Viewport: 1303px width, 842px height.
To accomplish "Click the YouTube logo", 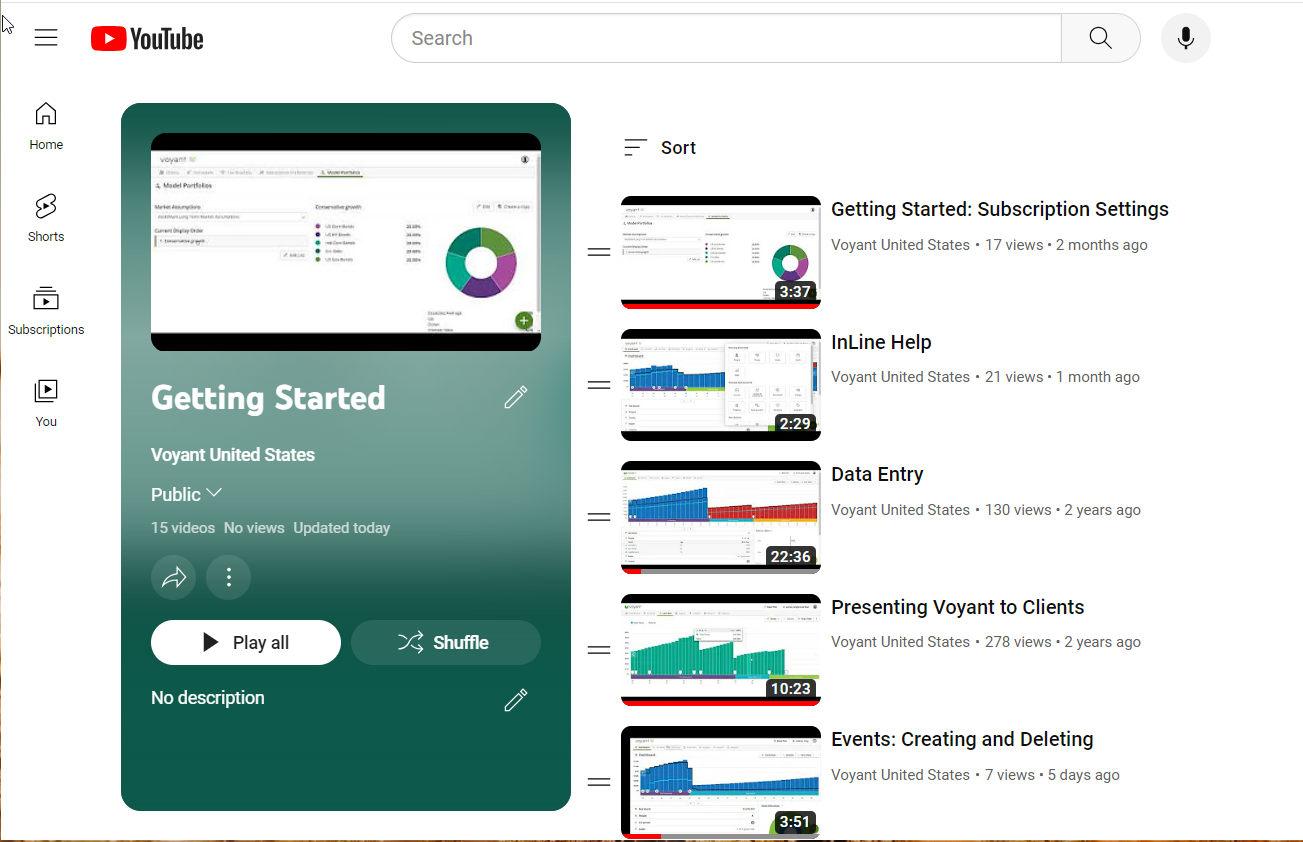I will [x=147, y=39].
